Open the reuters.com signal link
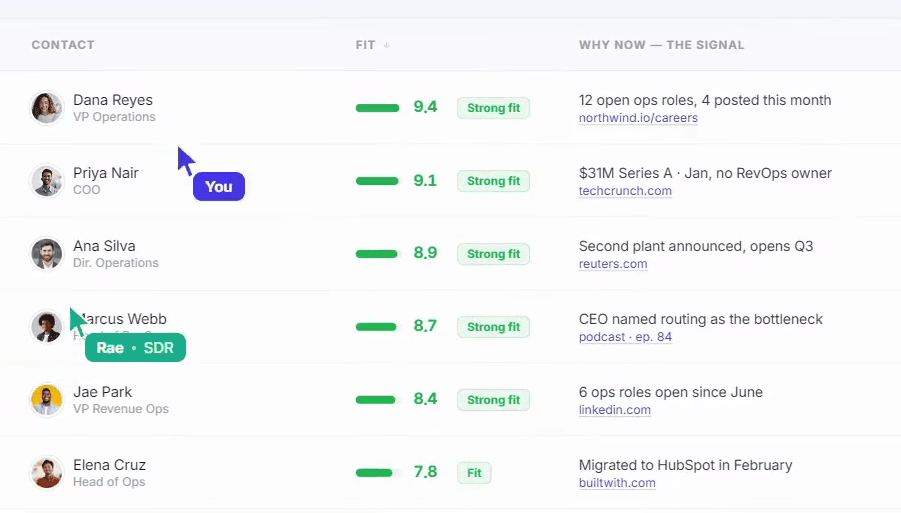Image resolution: width=901 pixels, height=513 pixels. (613, 264)
